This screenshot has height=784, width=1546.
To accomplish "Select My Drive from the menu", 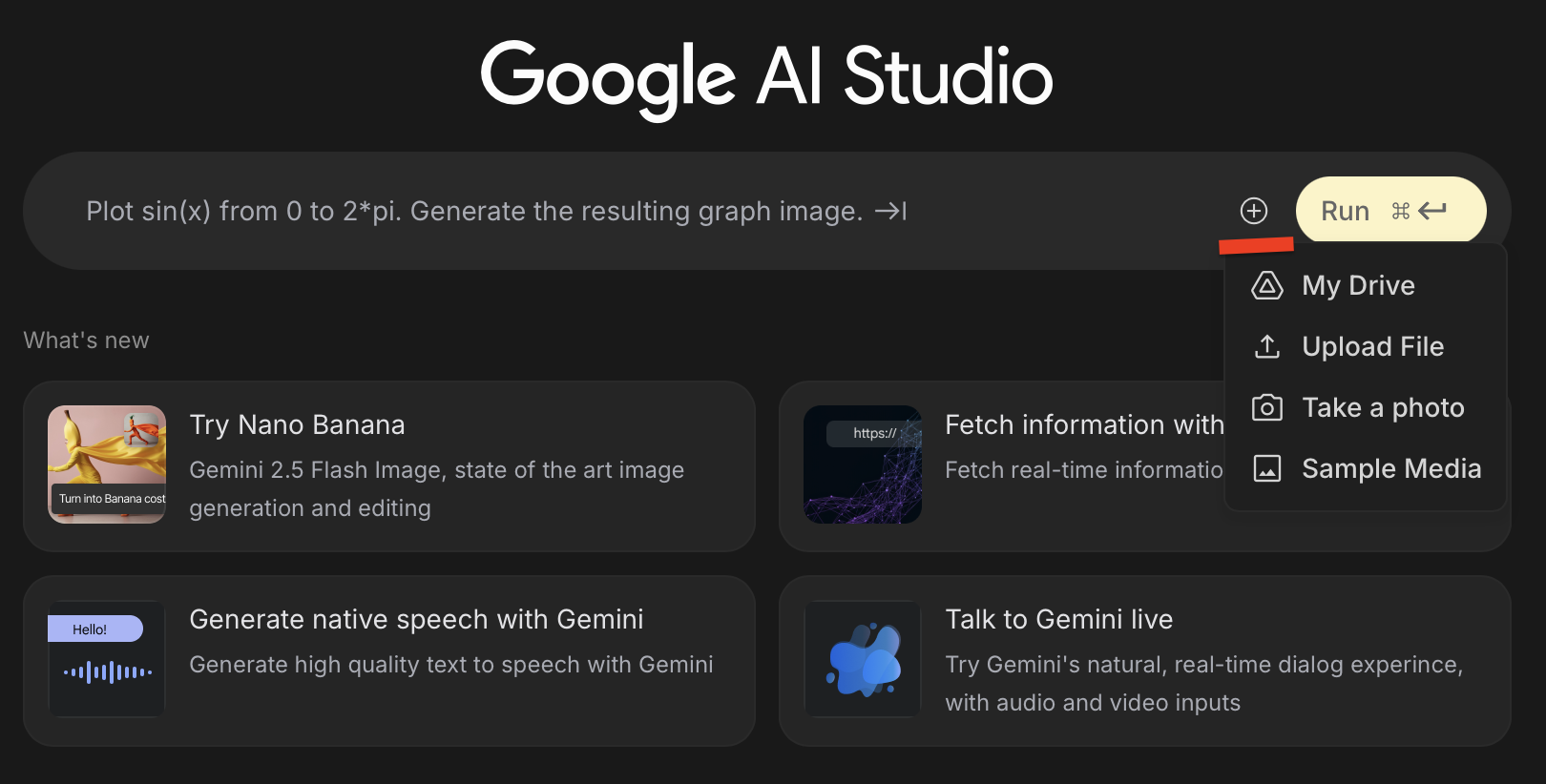I will pyautogui.click(x=1358, y=285).
